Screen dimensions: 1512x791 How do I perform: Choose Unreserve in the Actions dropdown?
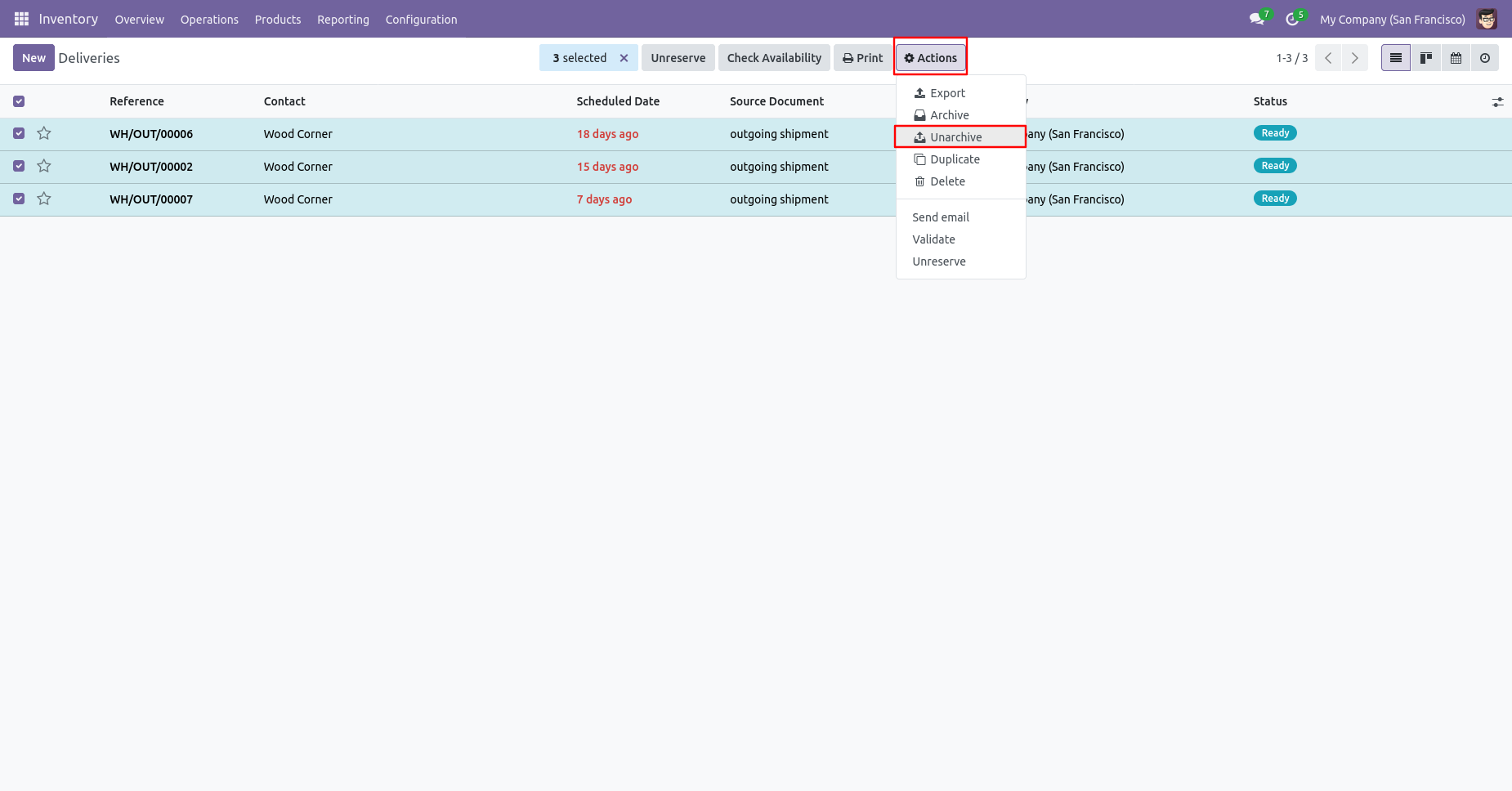pos(960,261)
